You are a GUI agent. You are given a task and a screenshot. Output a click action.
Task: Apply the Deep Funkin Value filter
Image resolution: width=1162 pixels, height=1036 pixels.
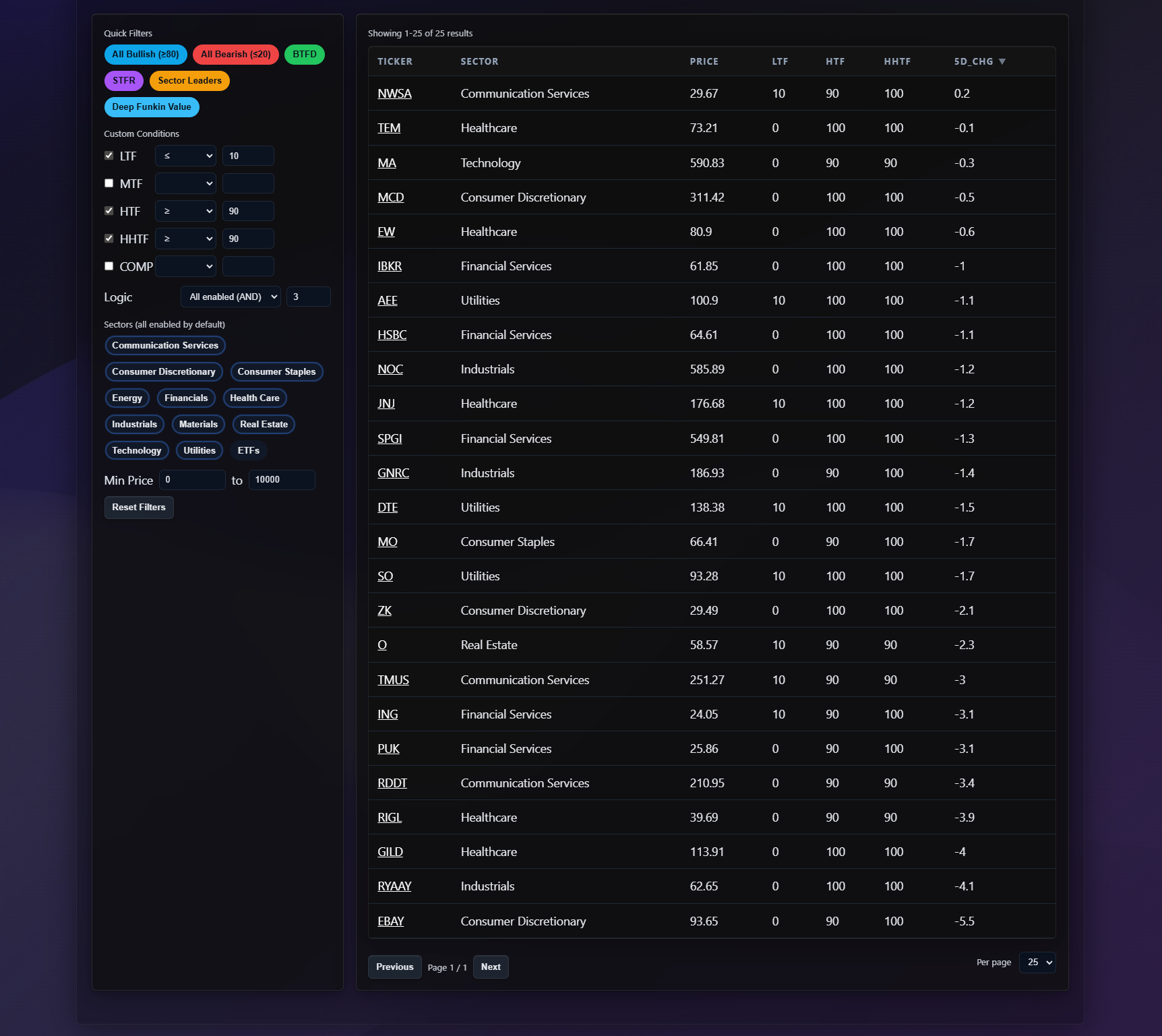click(x=152, y=107)
